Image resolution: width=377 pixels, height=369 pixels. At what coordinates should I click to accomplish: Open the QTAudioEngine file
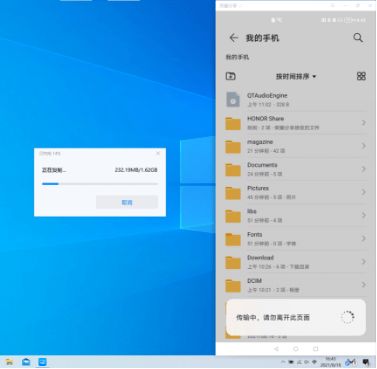tap(296, 100)
